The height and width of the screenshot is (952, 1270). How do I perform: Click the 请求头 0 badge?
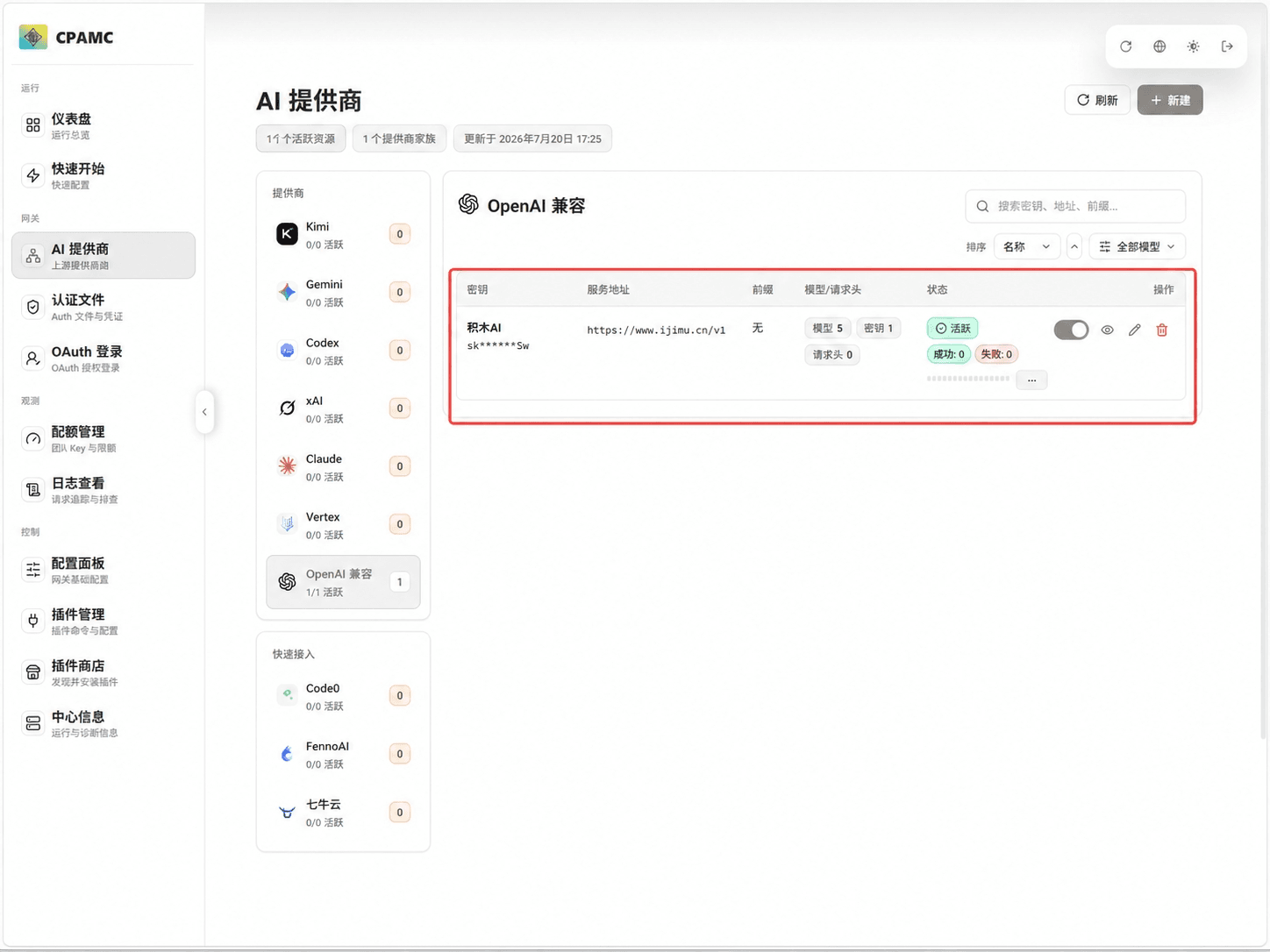(832, 355)
